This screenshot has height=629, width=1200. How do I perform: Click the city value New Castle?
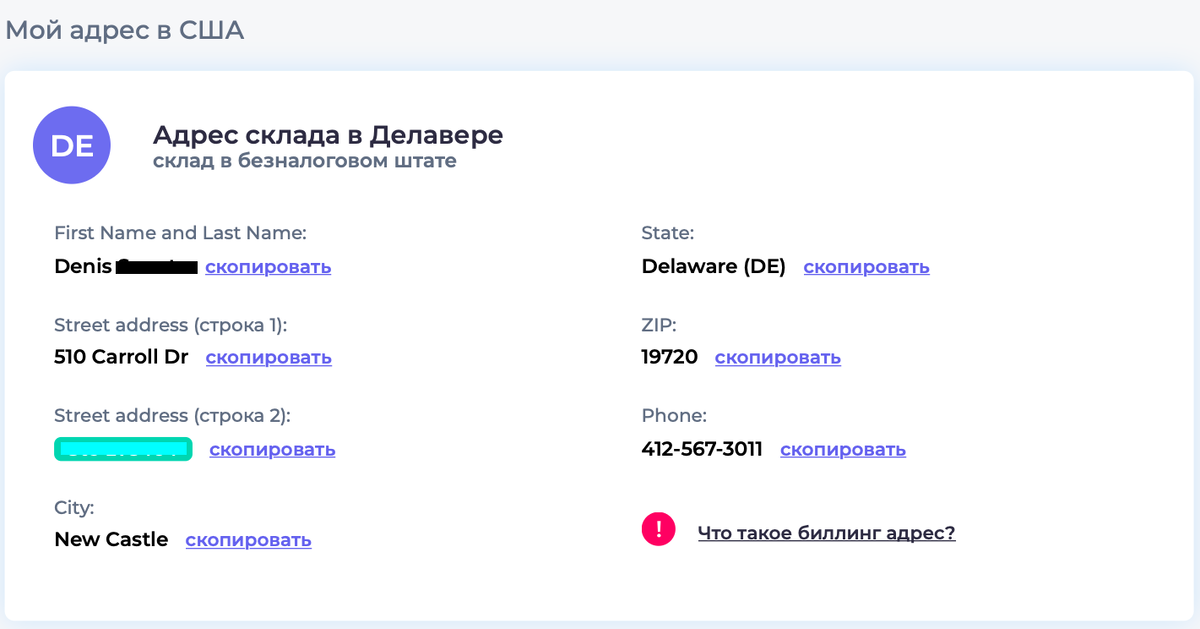coord(111,539)
